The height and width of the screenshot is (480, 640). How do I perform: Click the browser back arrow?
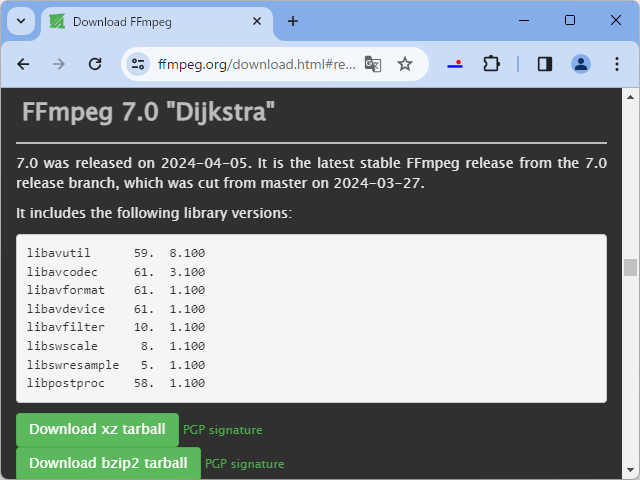click(23, 64)
